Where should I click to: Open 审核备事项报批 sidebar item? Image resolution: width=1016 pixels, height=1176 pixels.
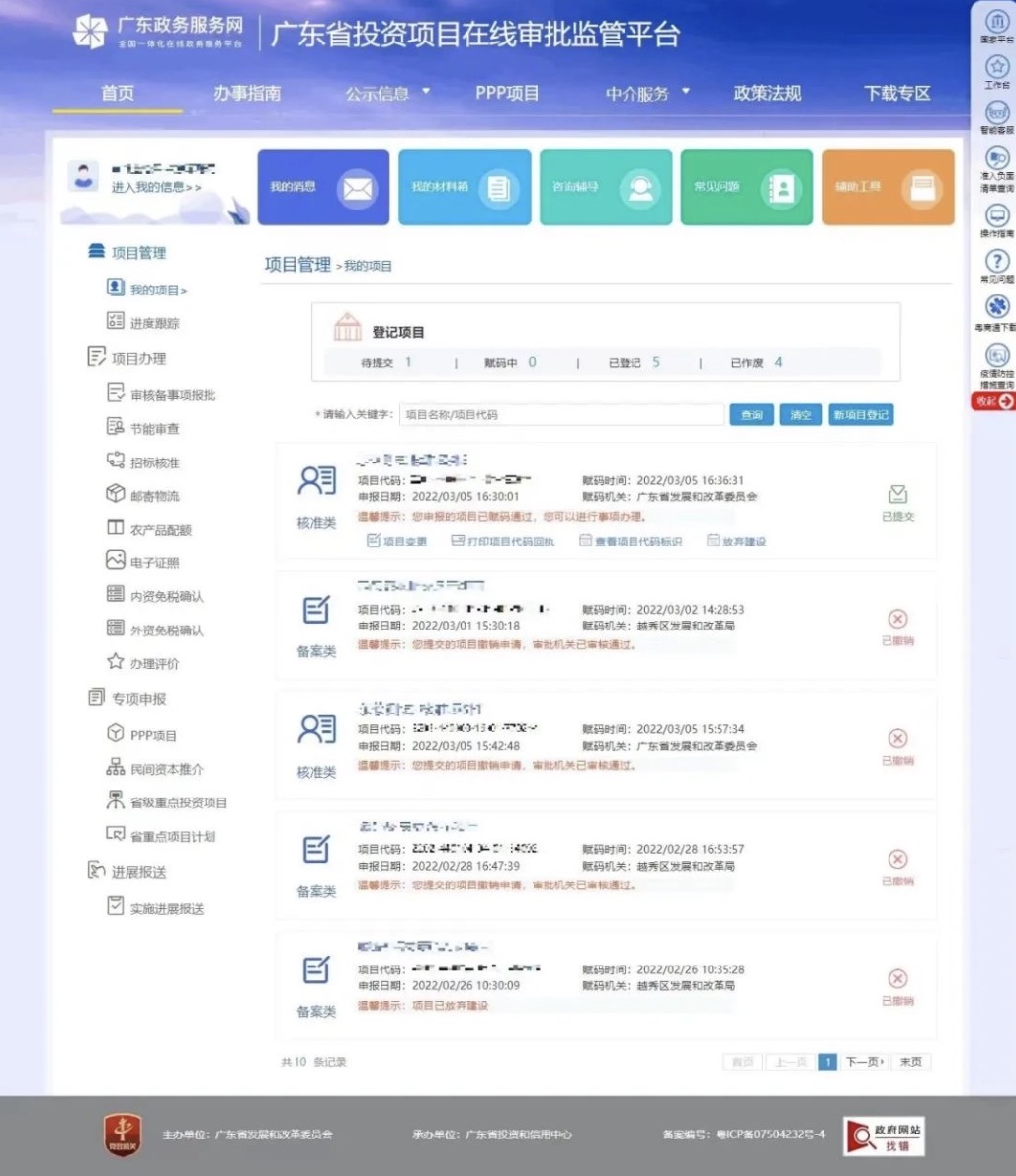(x=161, y=394)
